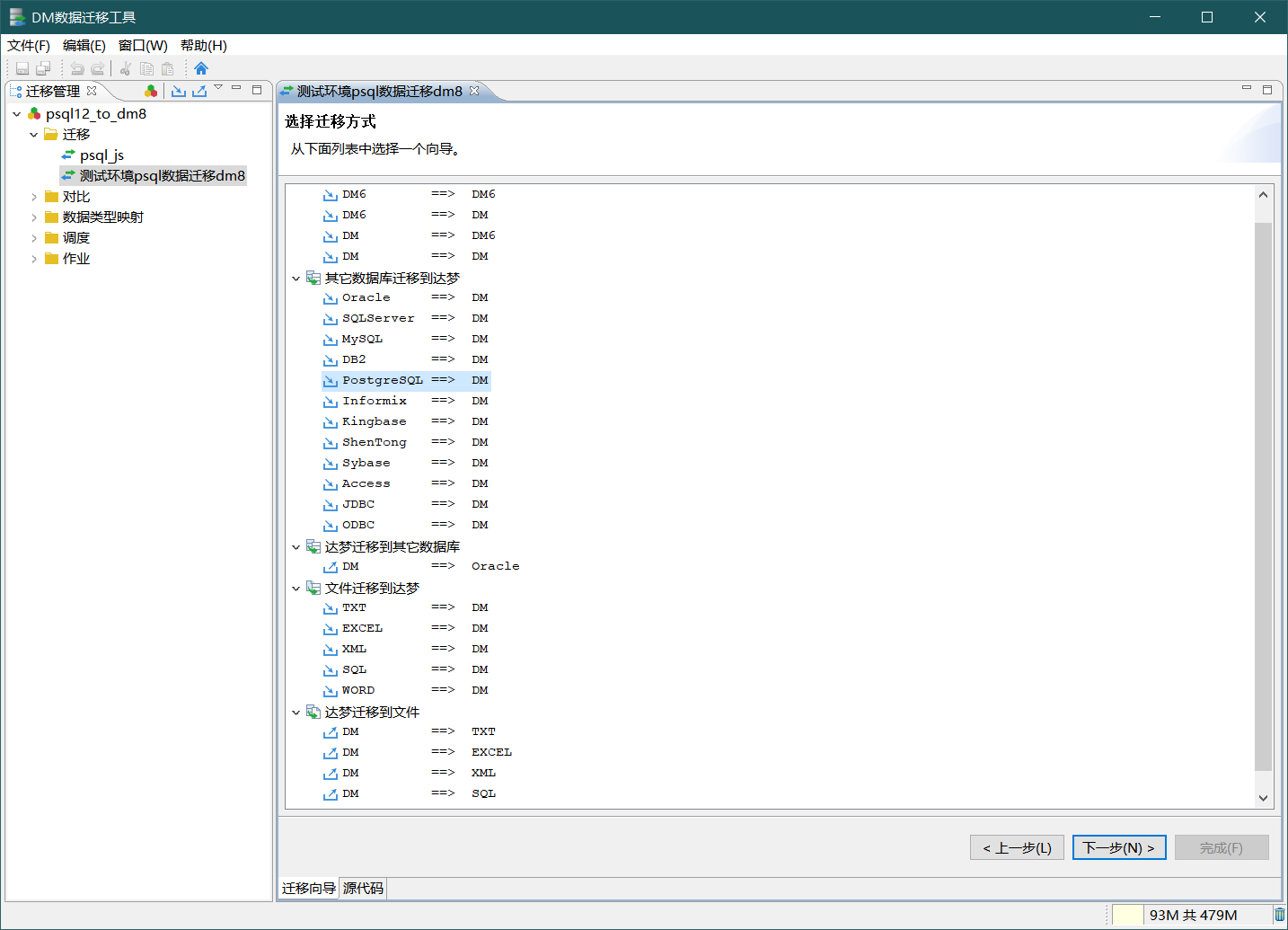
Task: Expand the 作业 folder
Action: [x=34, y=259]
